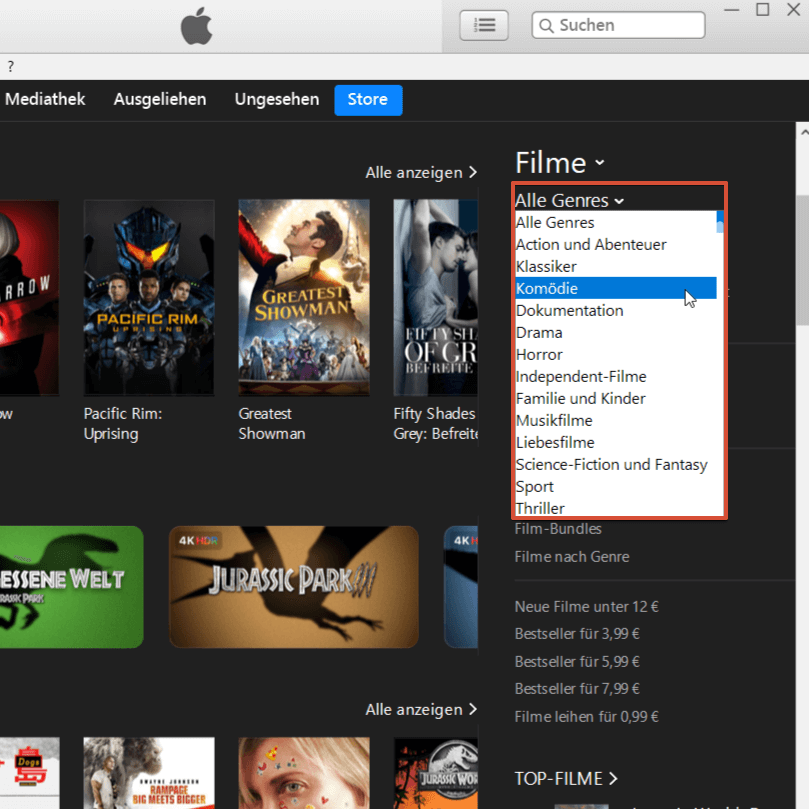This screenshot has width=809, height=809.
Task: Click the Apple logo icon
Action: click(x=197, y=26)
